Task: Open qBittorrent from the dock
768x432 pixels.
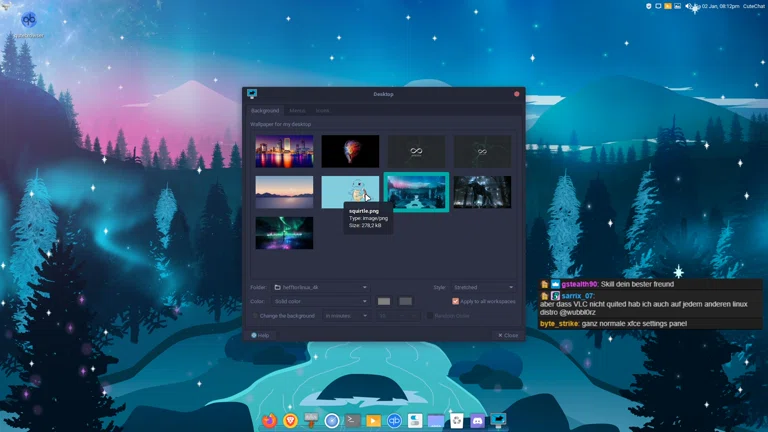Action: click(x=394, y=421)
